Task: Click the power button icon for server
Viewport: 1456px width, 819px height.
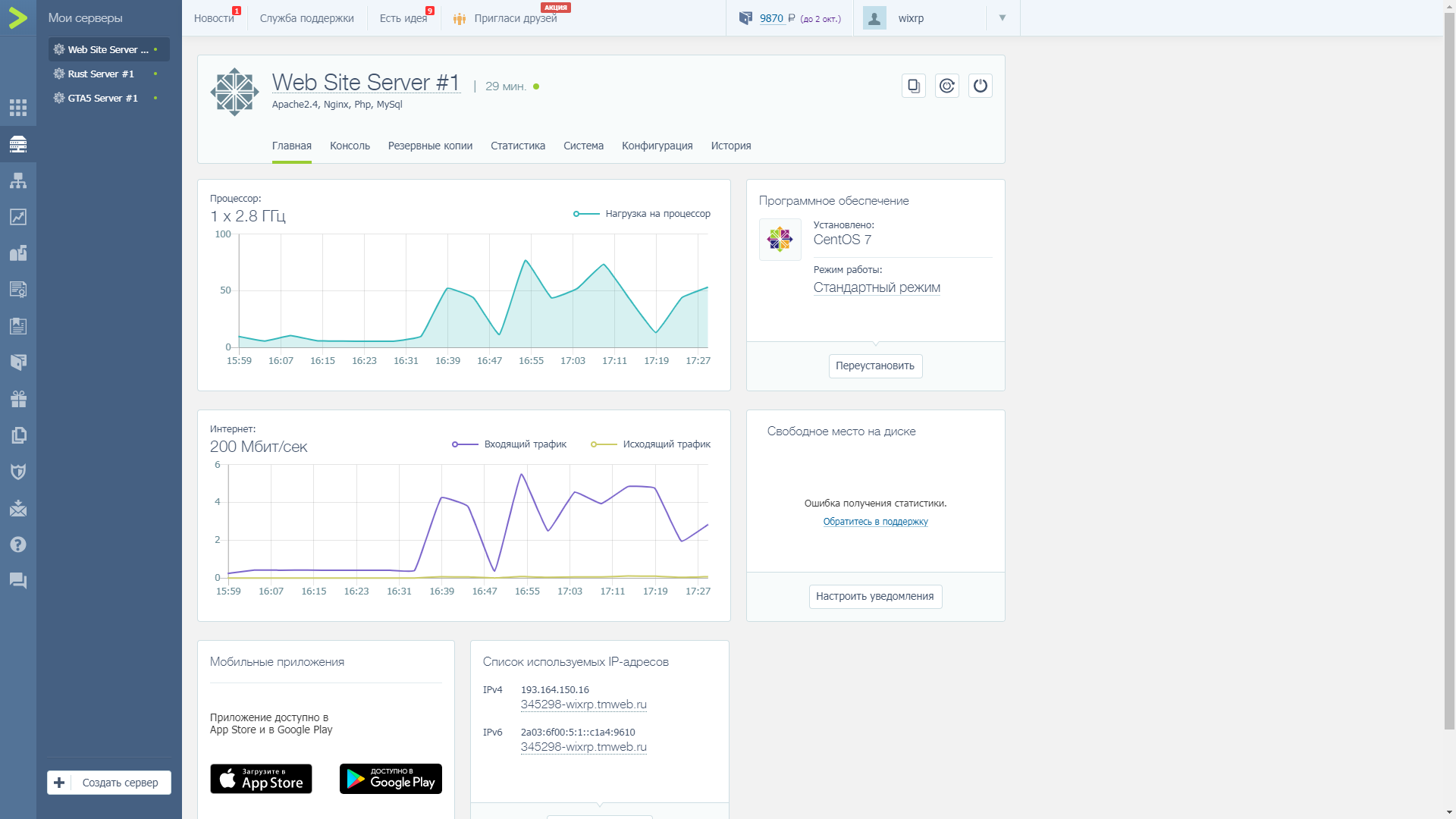Action: (x=980, y=86)
